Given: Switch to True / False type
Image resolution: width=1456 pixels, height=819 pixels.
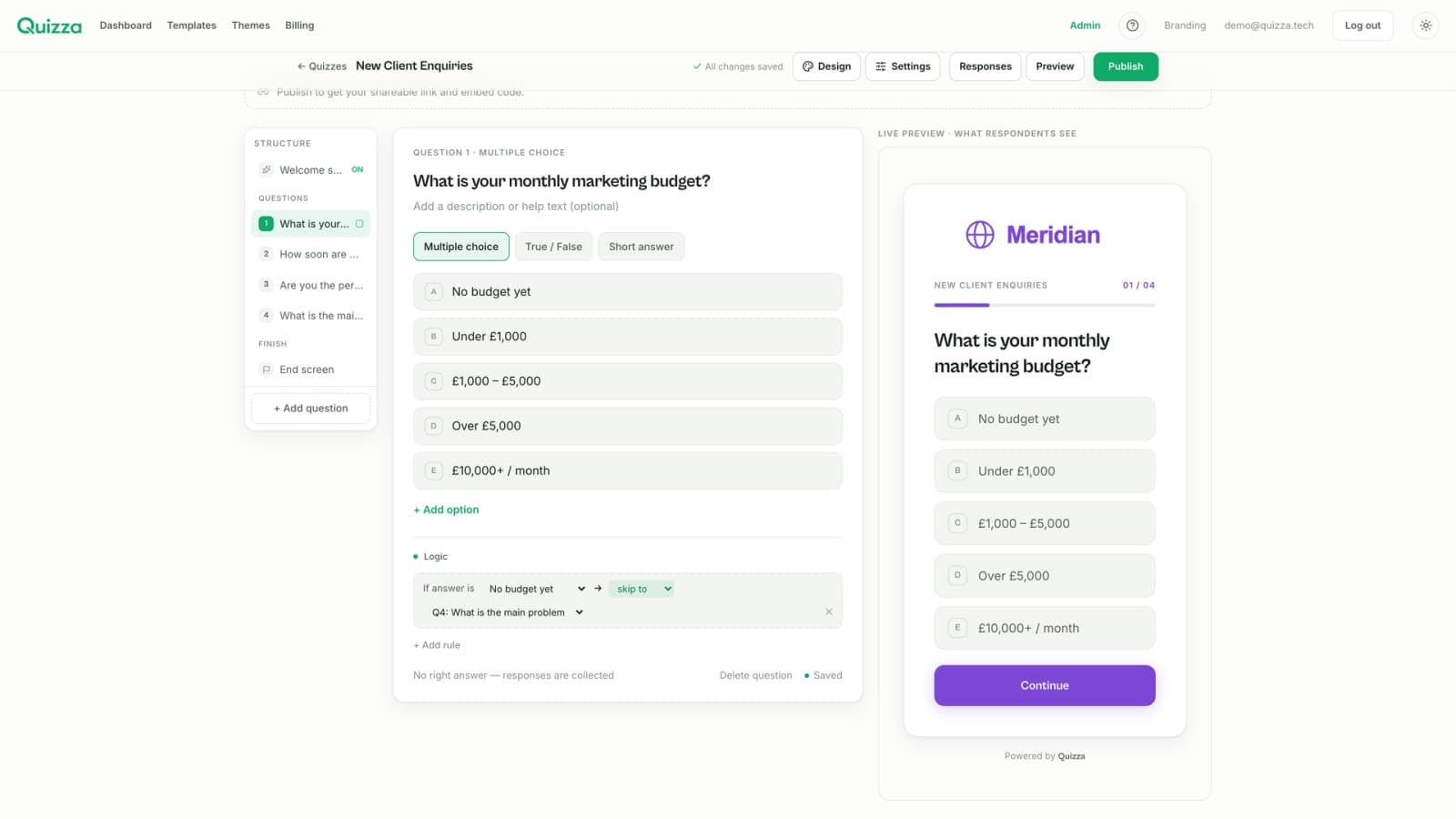Looking at the screenshot, I should 553,247.
